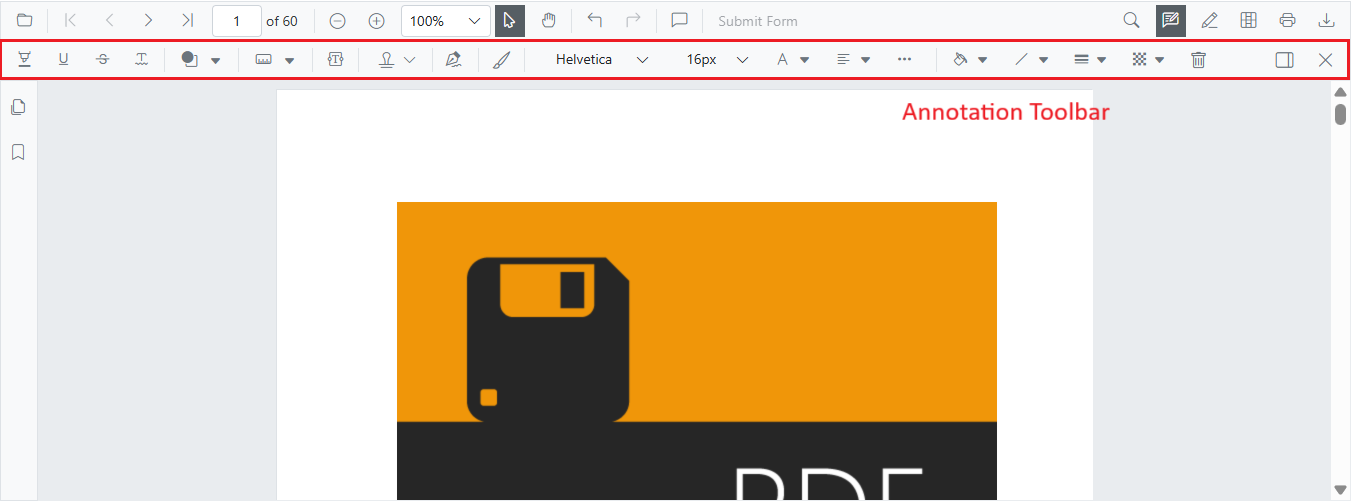Select the strikethrough annotation tool
This screenshot has height=502, width=1351.
coord(102,60)
